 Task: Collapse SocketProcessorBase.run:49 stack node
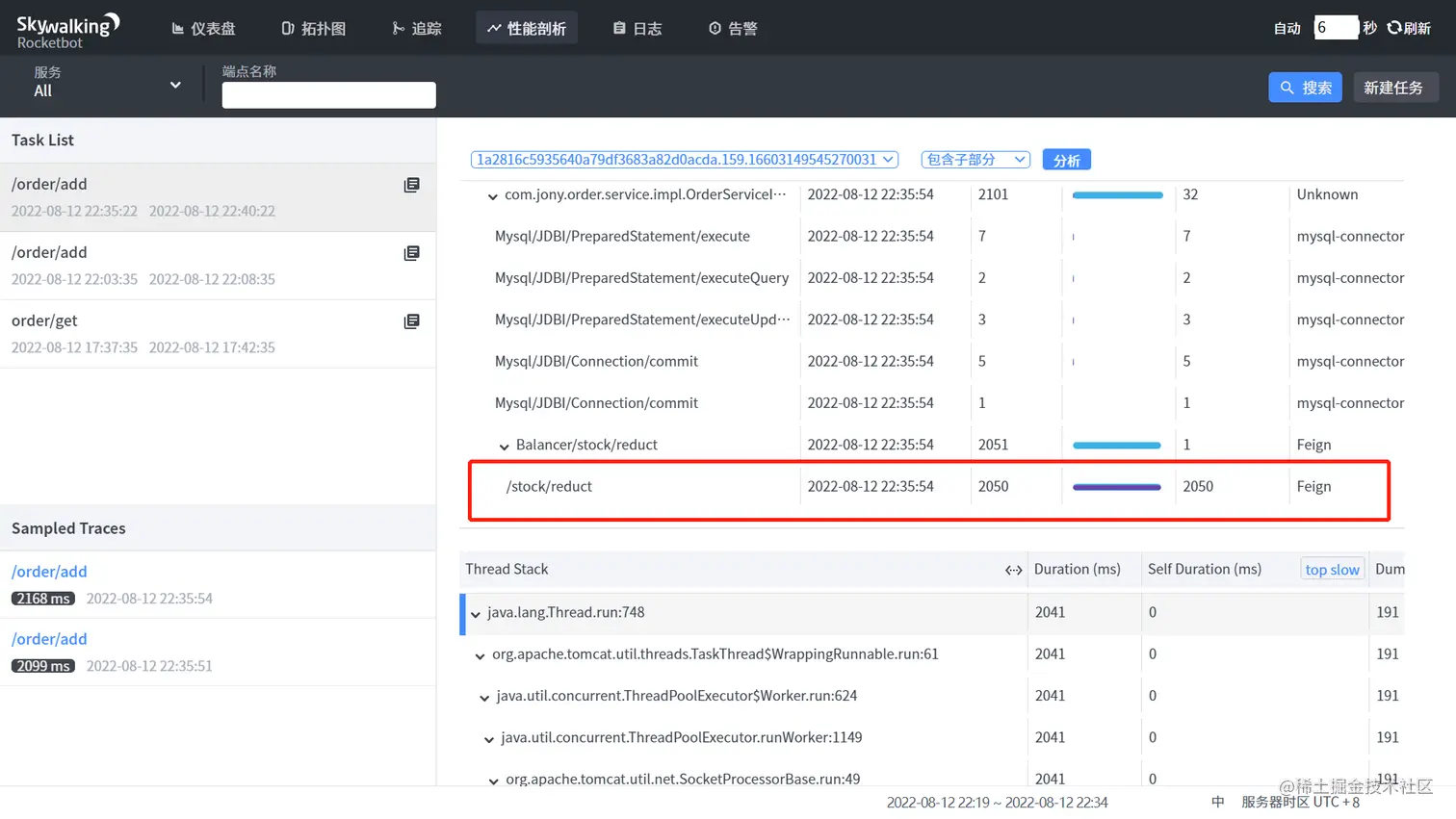coord(493,781)
